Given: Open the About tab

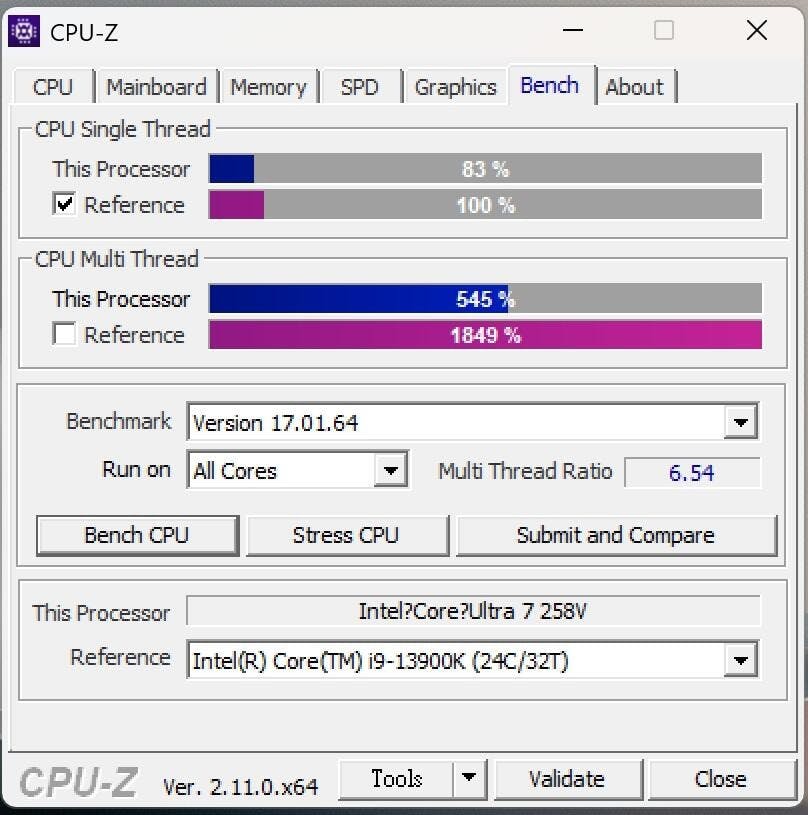Looking at the screenshot, I should [635, 87].
